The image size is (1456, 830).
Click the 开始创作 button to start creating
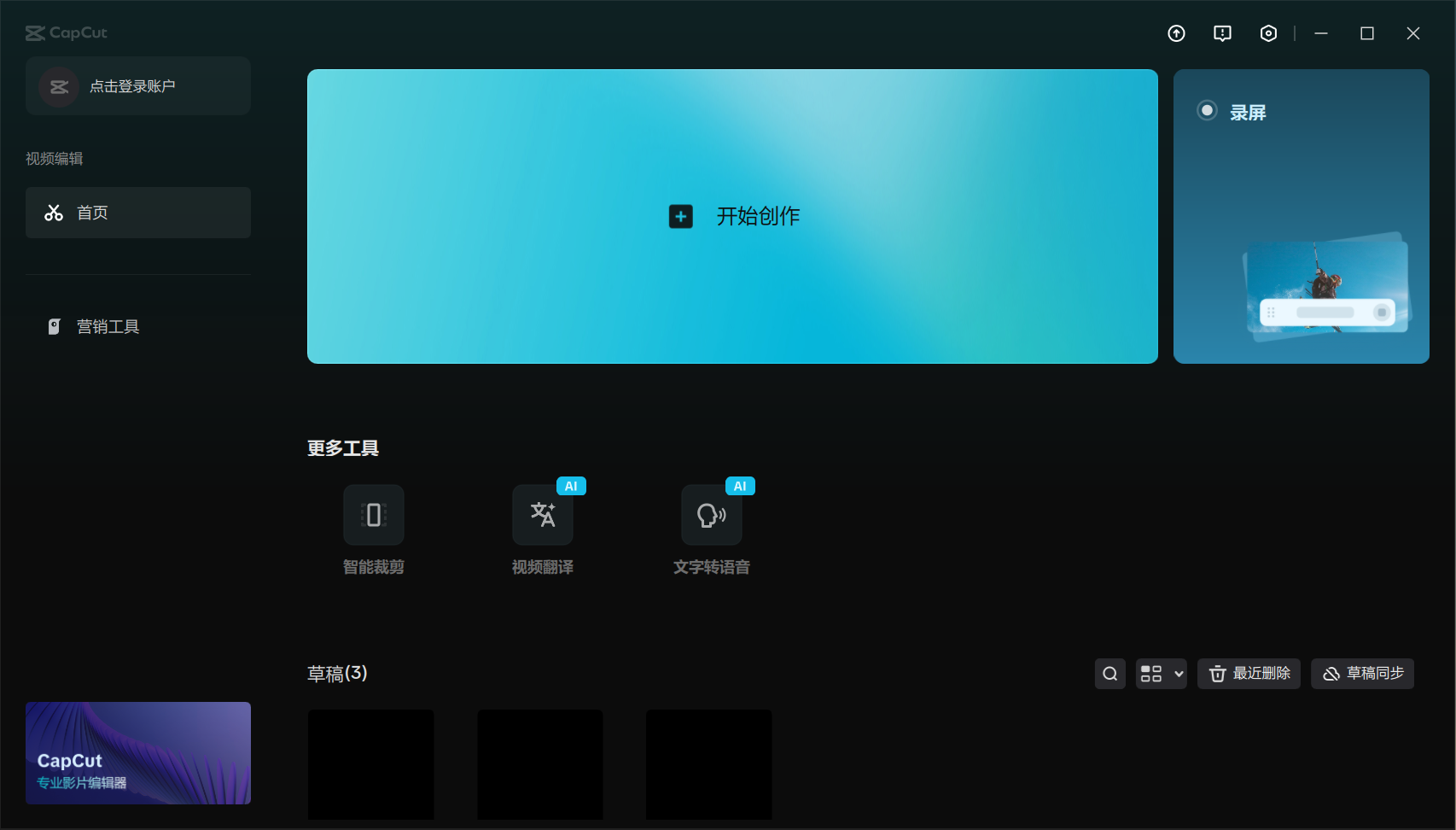[732, 216]
